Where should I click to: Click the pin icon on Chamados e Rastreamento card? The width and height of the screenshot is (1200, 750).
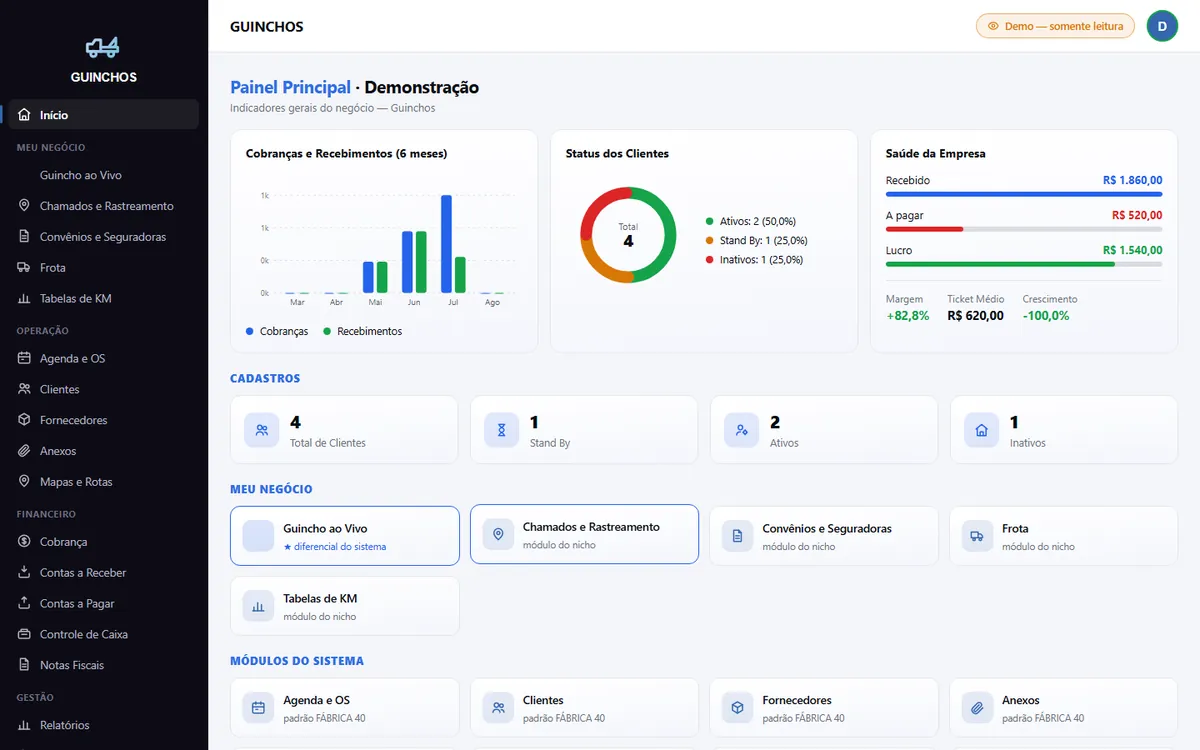[498, 535]
